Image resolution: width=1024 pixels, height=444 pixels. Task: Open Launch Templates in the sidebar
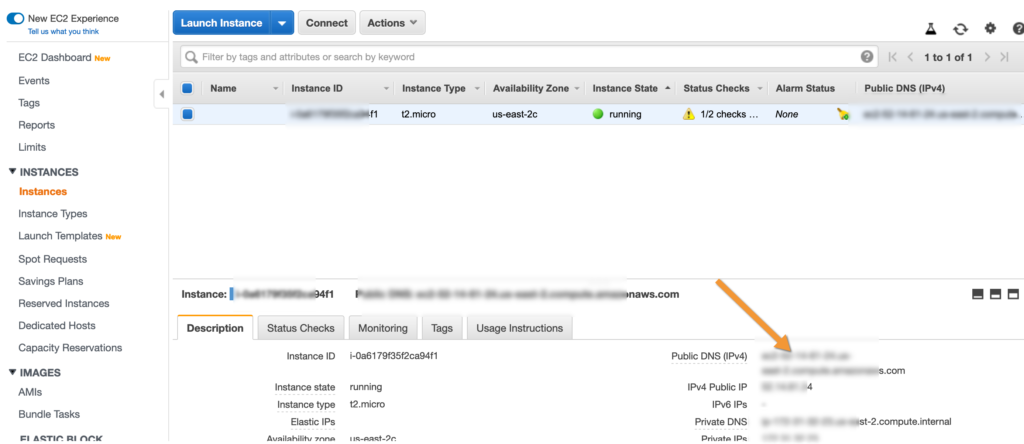tap(60, 236)
